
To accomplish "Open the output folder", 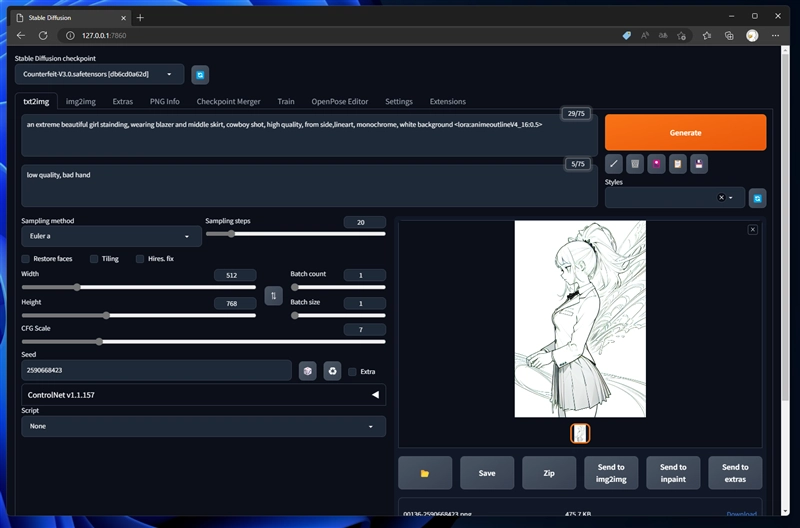I will click(425, 473).
